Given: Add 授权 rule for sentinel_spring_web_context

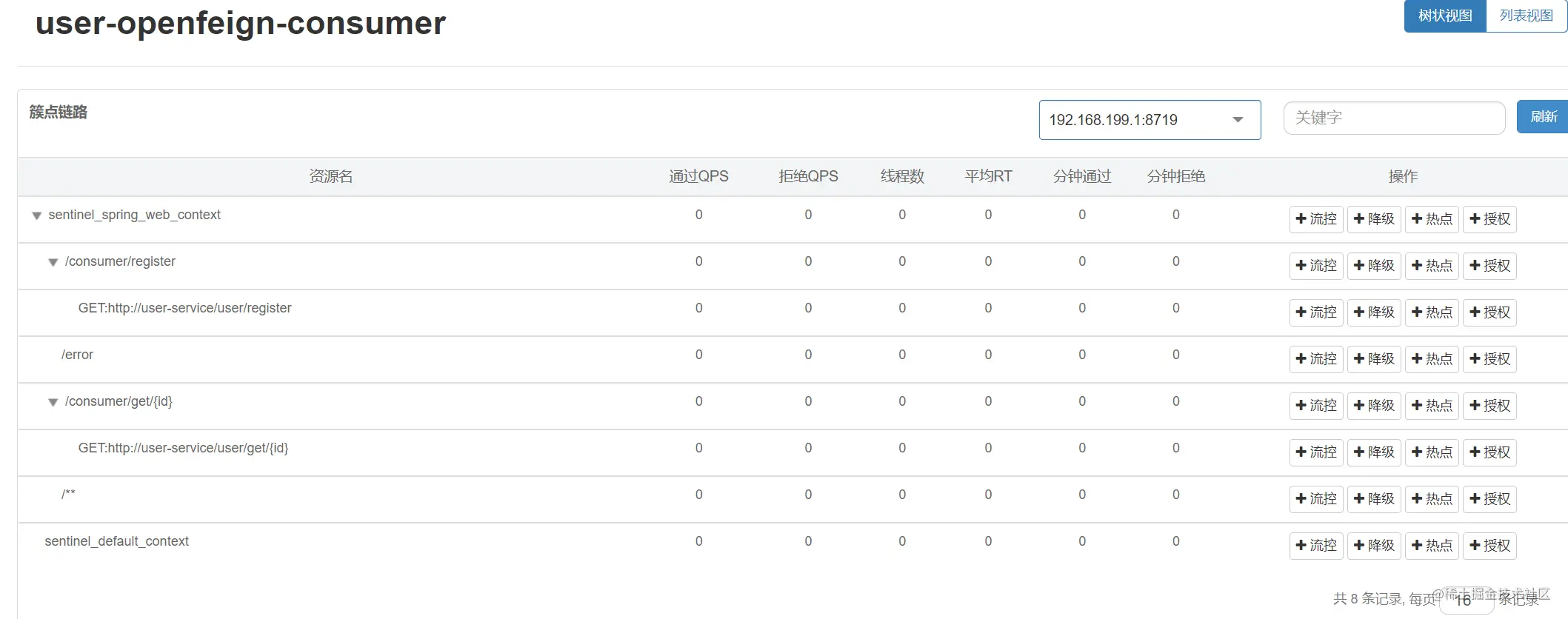Looking at the screenshot, I should click(x=1489, y=219).
